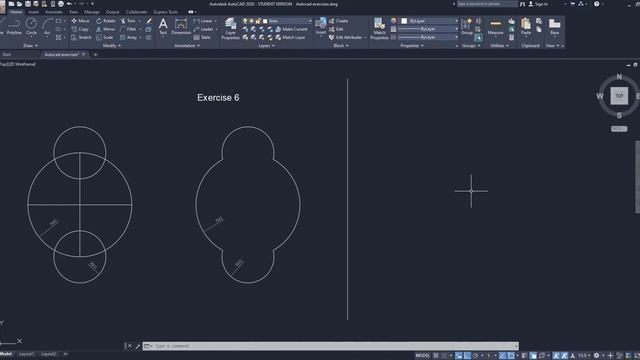Click the Edit Attributes button

click(x=347, y=37)
